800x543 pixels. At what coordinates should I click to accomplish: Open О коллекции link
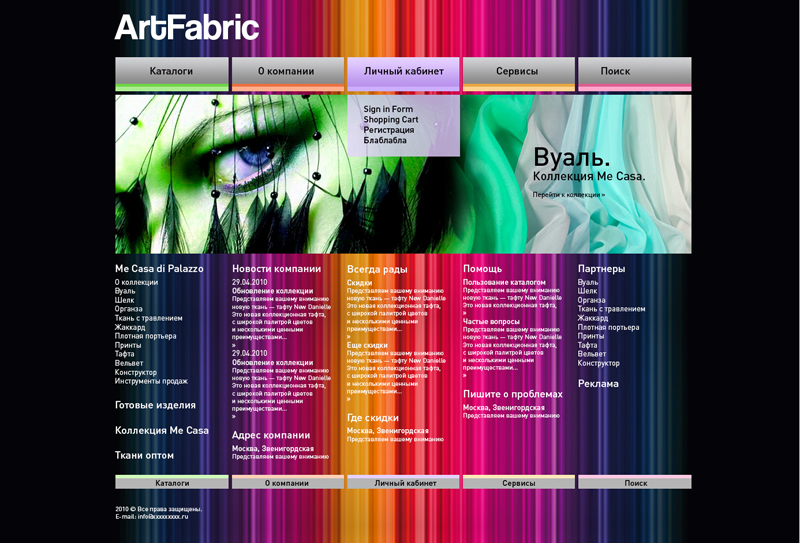click(x=136, y=282)
